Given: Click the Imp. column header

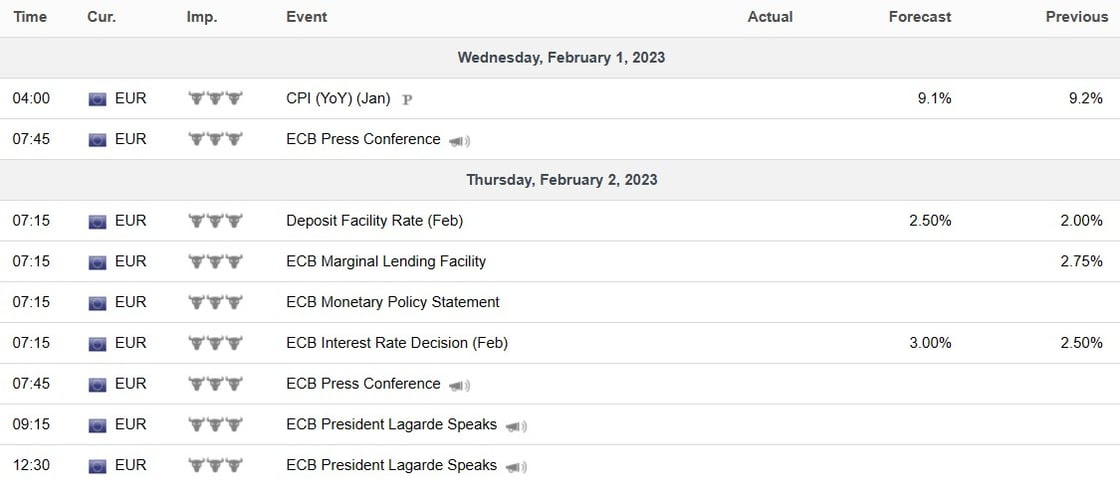Looking at the screenshot, I should pyautogui.click(x=201, y=17).
